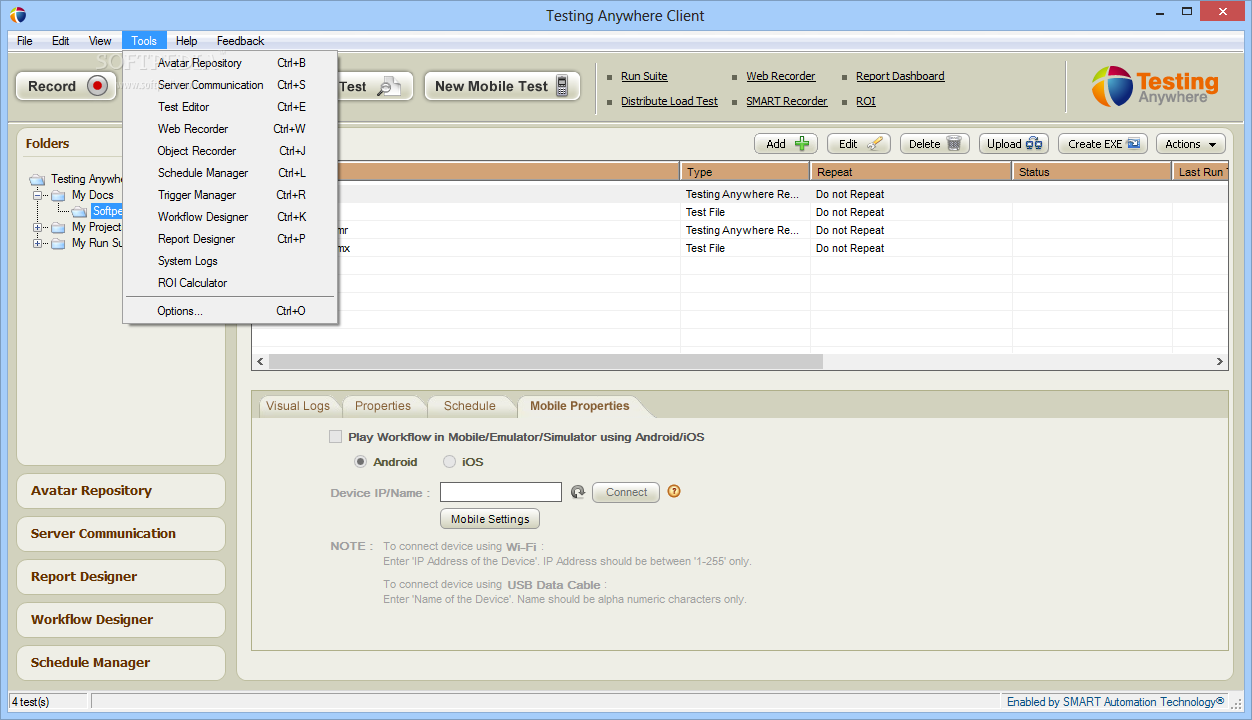Choose Workflow Designer from Tools menu
This screenshot has height=720, width=1252.
click(x=231, y=217)
